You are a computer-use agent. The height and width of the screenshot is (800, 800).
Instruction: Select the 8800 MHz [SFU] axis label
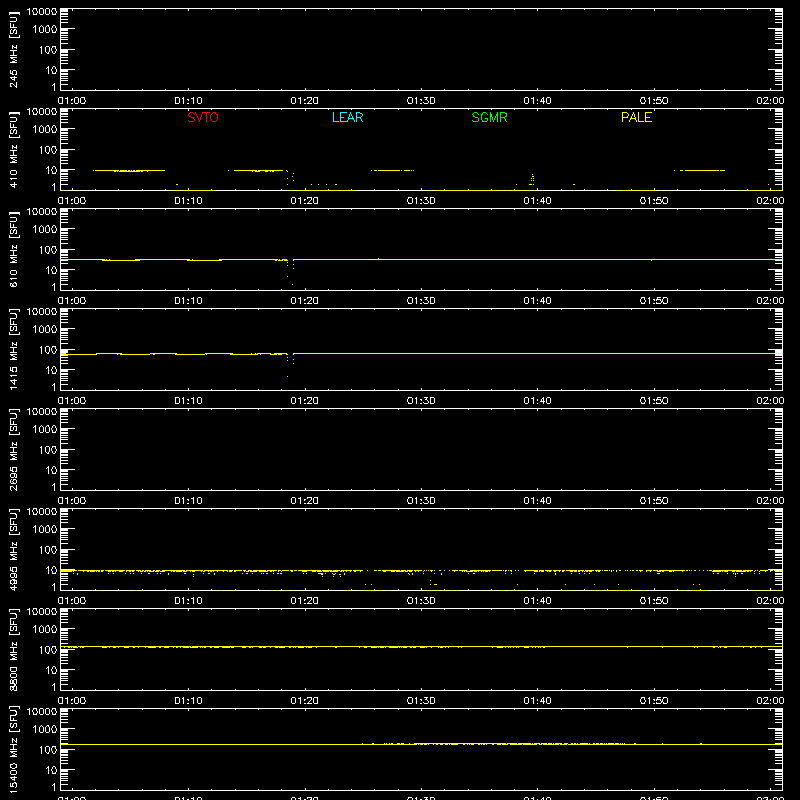(13, 649)
